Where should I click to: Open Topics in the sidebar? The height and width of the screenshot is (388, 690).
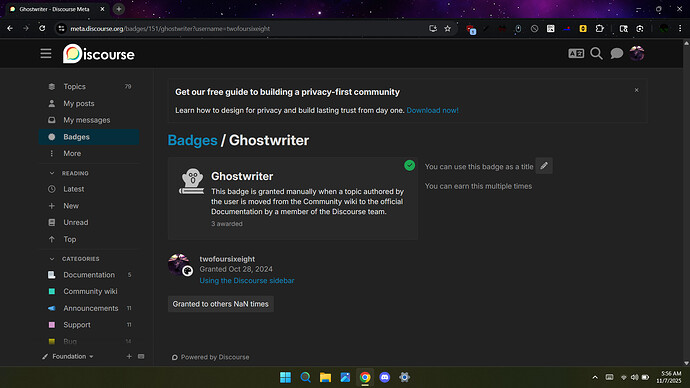pyautogui.click(x=89, y=87)
